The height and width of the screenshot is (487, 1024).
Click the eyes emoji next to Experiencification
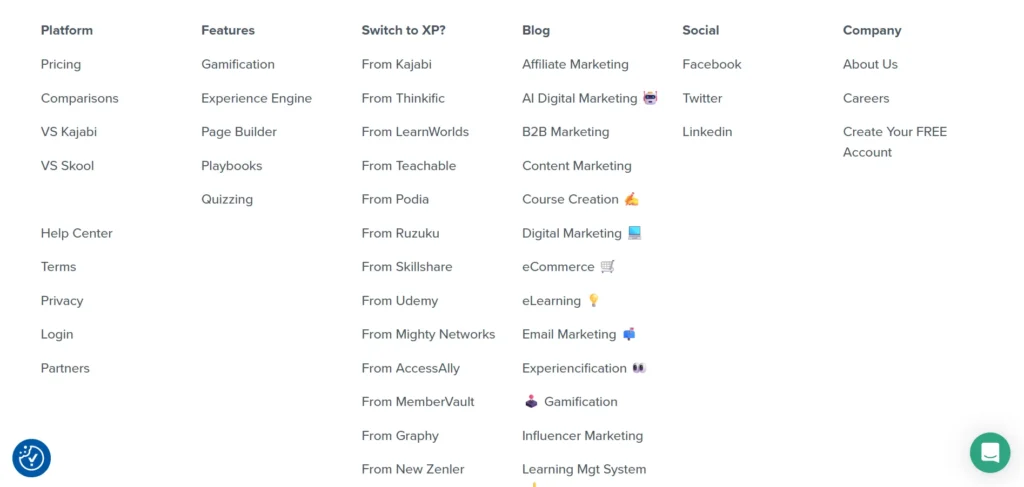click(639, 368)
